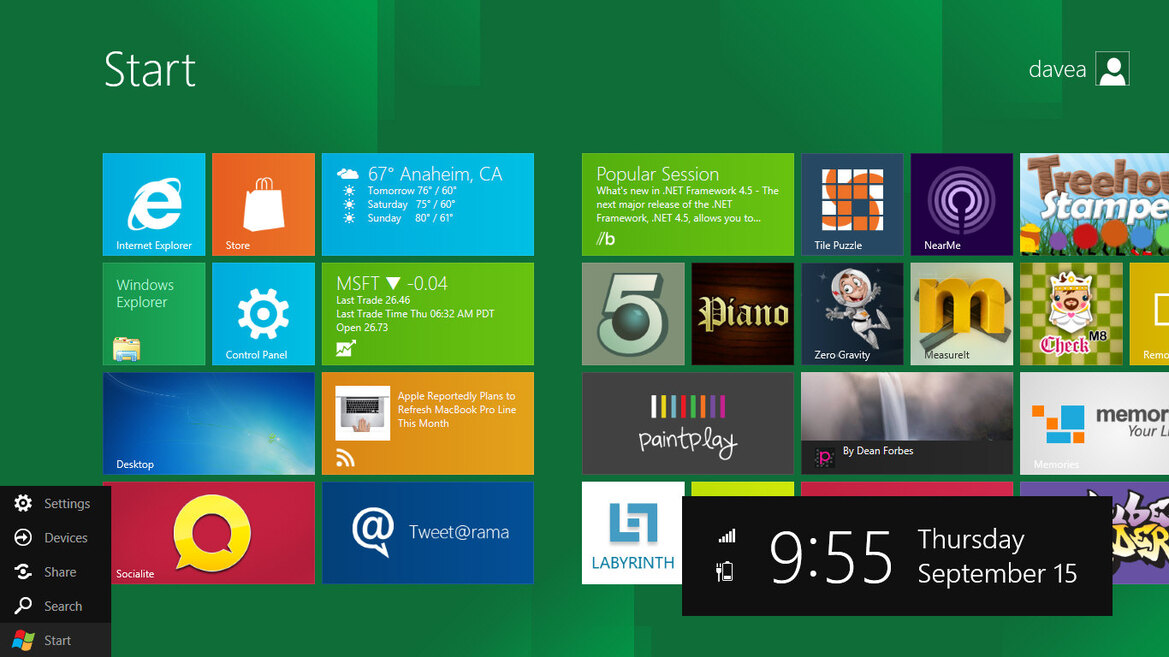Open the Memories app tile
This screenshot has height=657, width=1169.
click(x=1094, y=424)
